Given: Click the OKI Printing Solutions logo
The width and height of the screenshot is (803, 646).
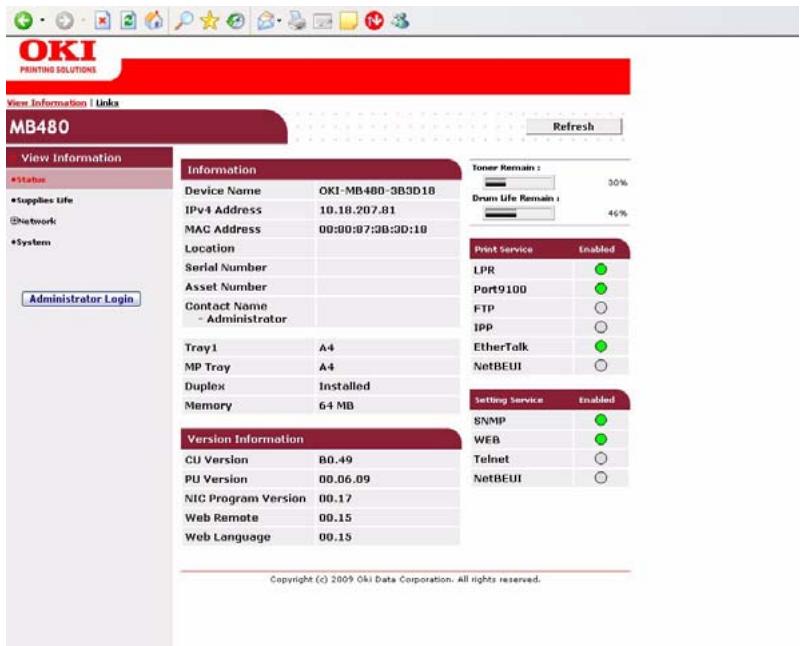Looking at the screenshot, I should 58,56.
